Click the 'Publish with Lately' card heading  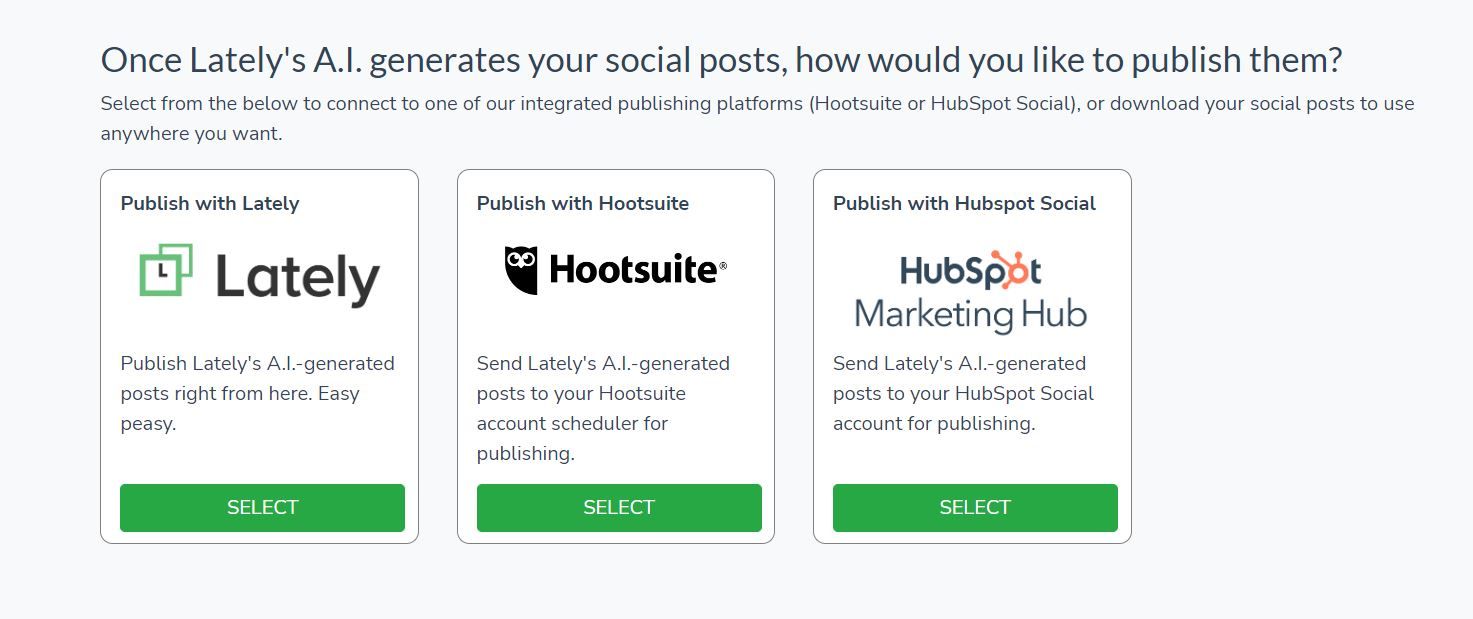(210, 203)
